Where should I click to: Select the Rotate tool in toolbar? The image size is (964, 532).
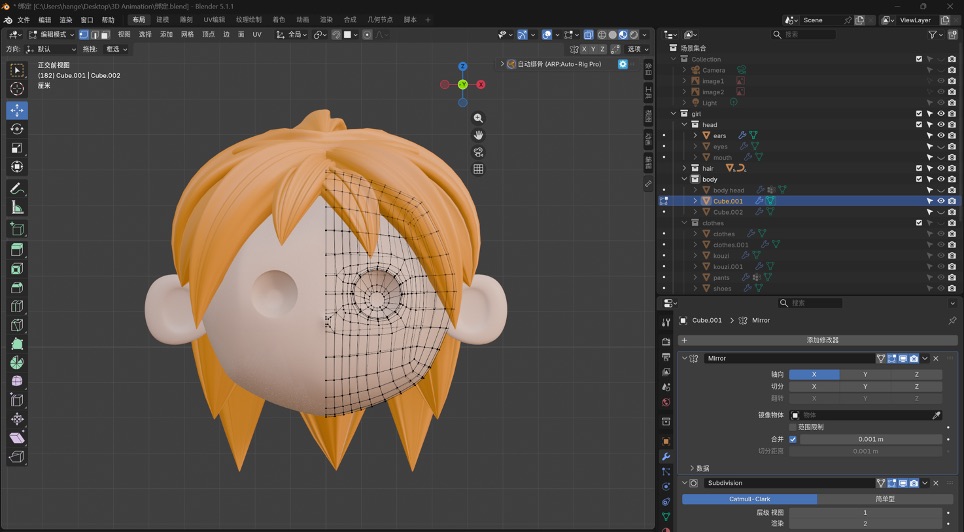(17, 129)
